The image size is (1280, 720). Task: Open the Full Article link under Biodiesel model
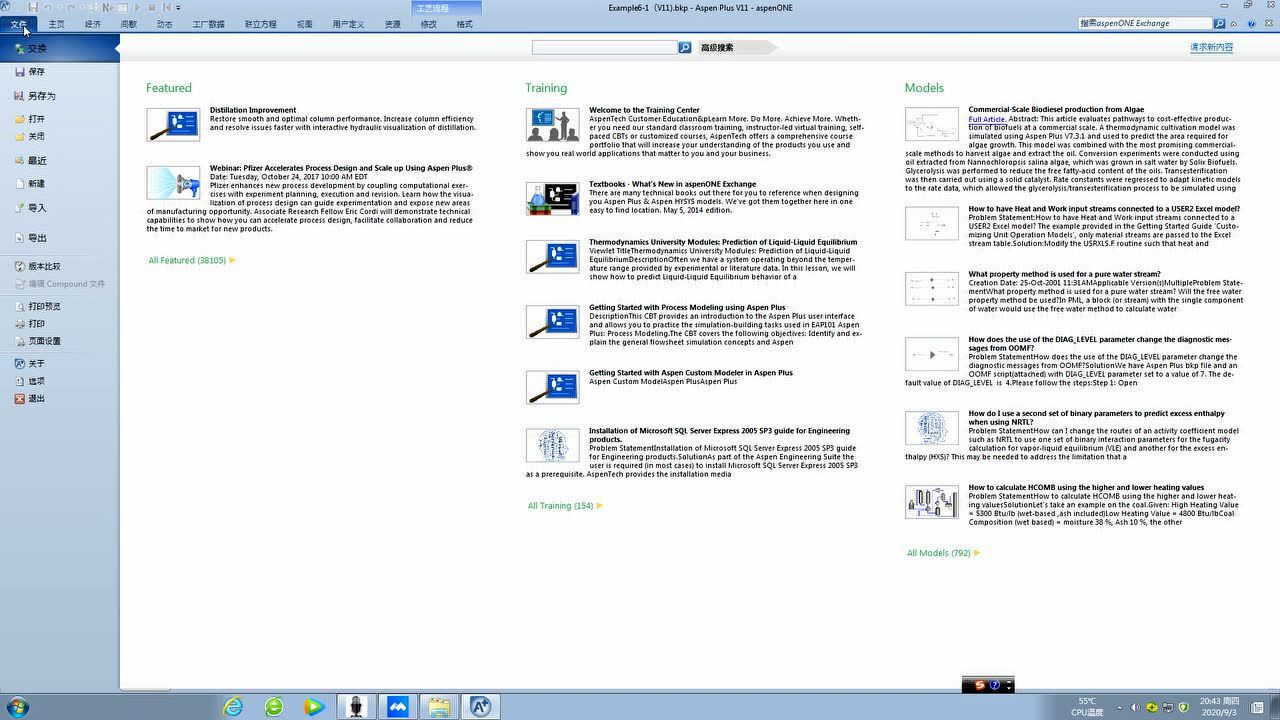tap(986, 119)
